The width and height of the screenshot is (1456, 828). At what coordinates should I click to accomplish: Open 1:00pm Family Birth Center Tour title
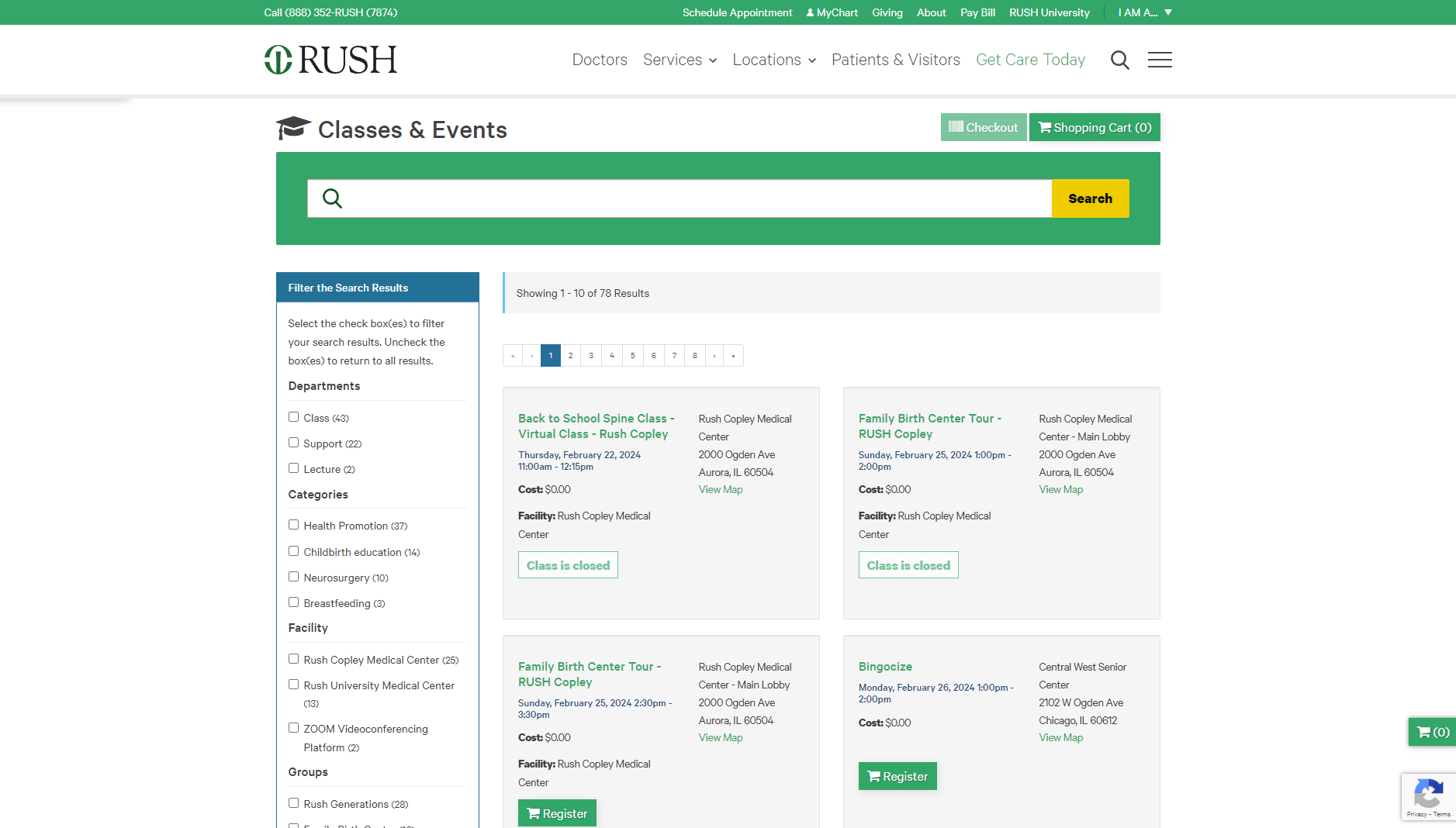coord(929,426)
